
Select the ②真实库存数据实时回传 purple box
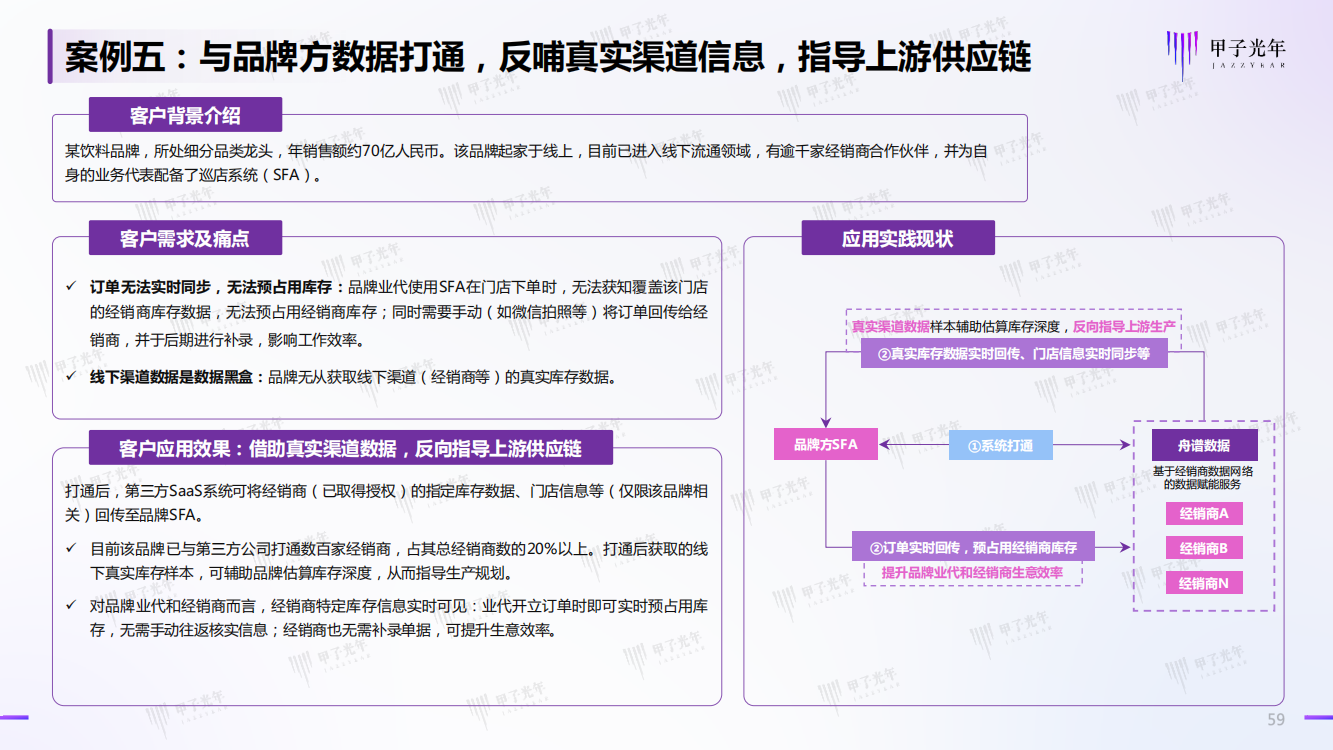[x=1014, y=353]
